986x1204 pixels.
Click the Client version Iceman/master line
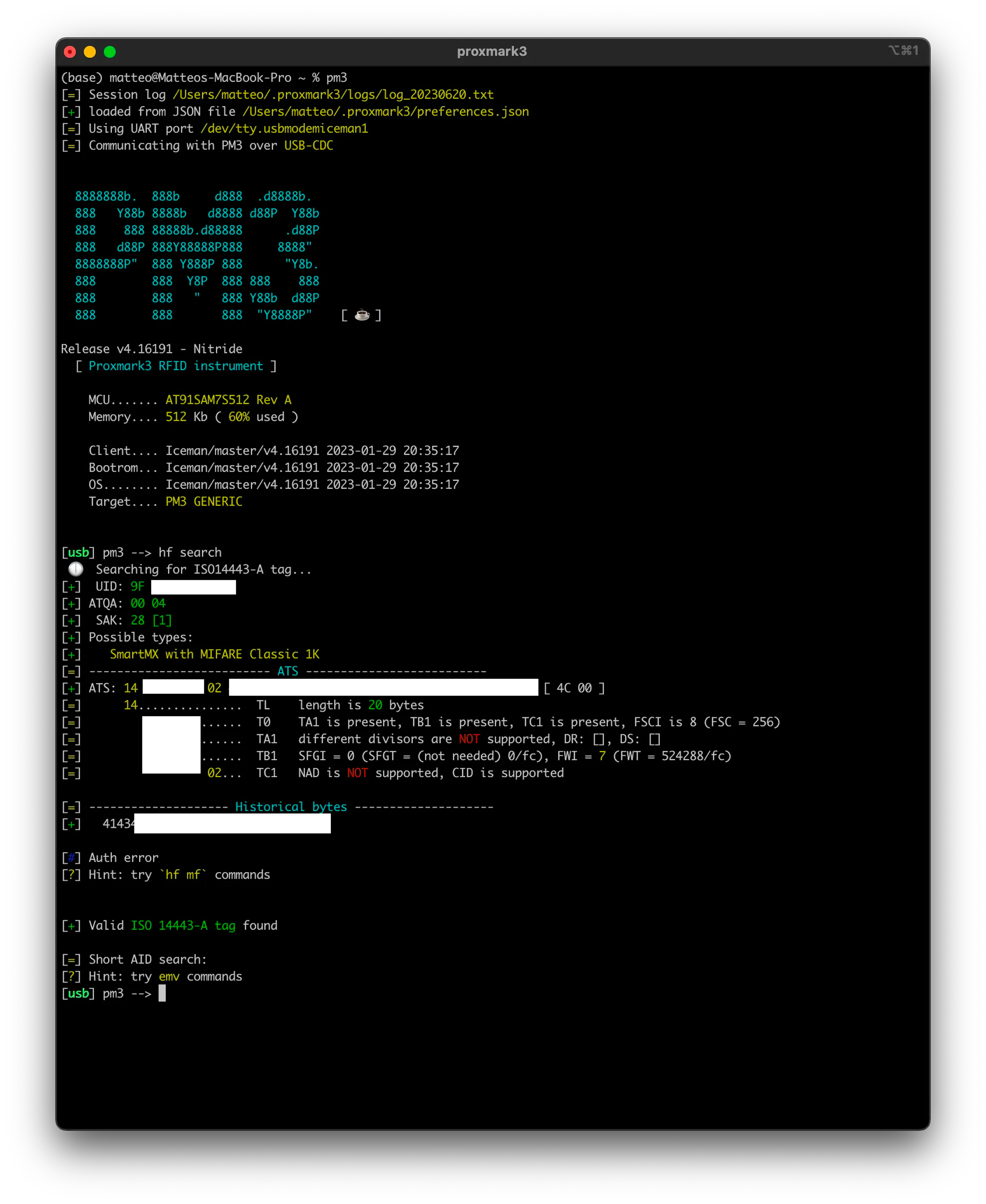pyautogui.click(x=274, y=451)
